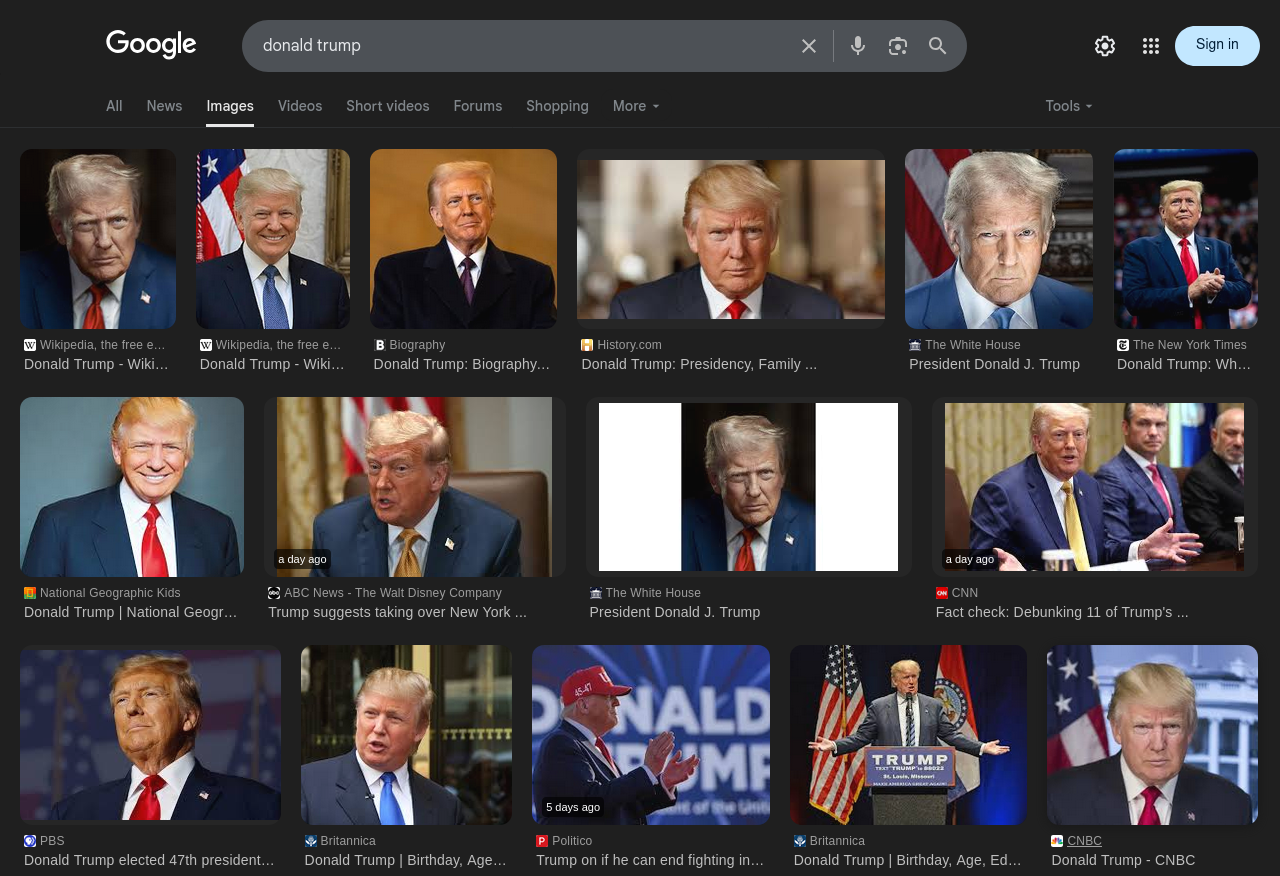Click the History.com source favicon

(587, 345)
